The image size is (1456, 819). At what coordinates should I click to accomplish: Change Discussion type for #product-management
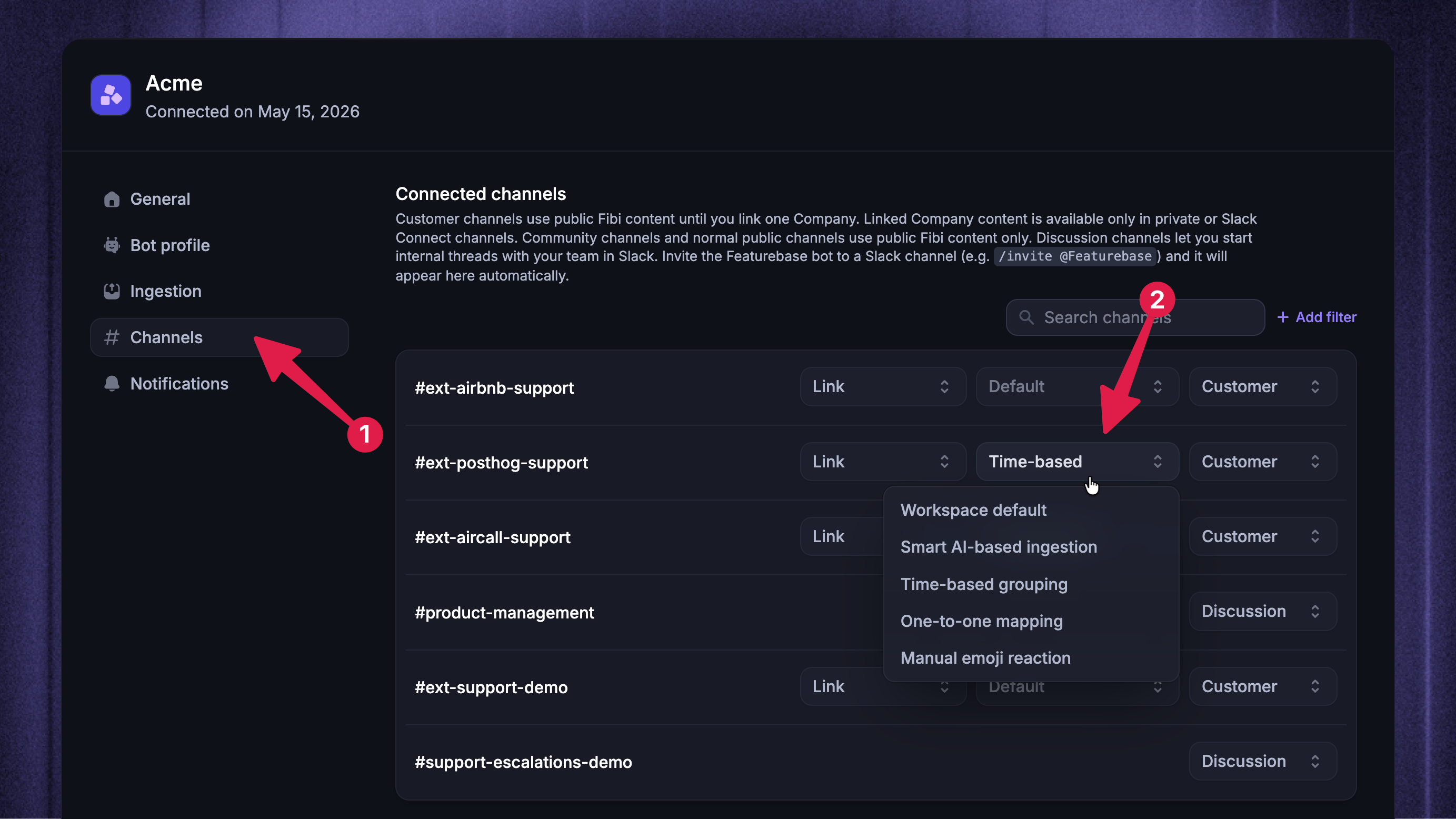1263,612
